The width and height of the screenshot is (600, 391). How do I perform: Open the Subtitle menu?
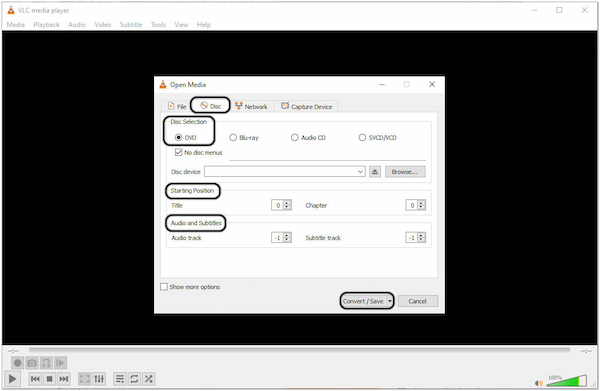131,25
